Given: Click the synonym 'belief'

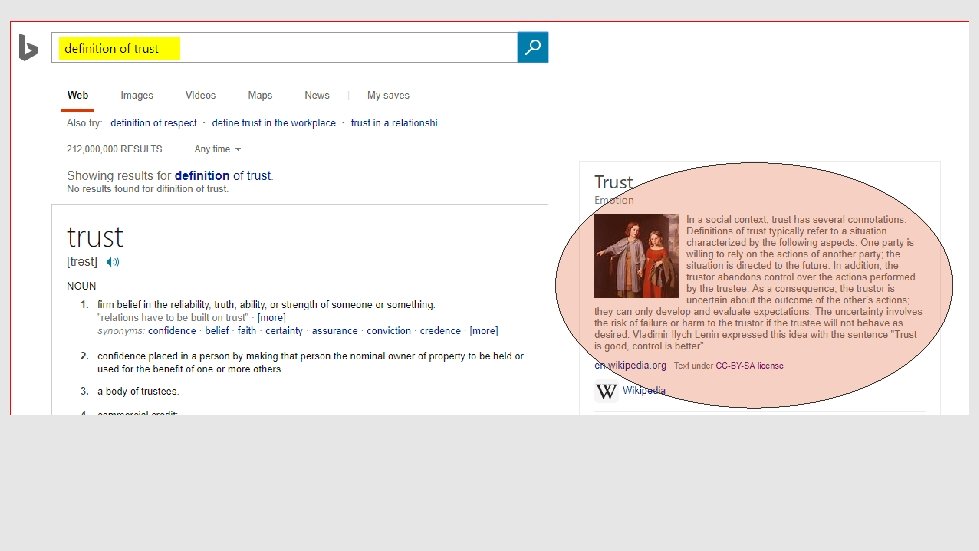Looking at the screenshot, I should tap(217, 331).
